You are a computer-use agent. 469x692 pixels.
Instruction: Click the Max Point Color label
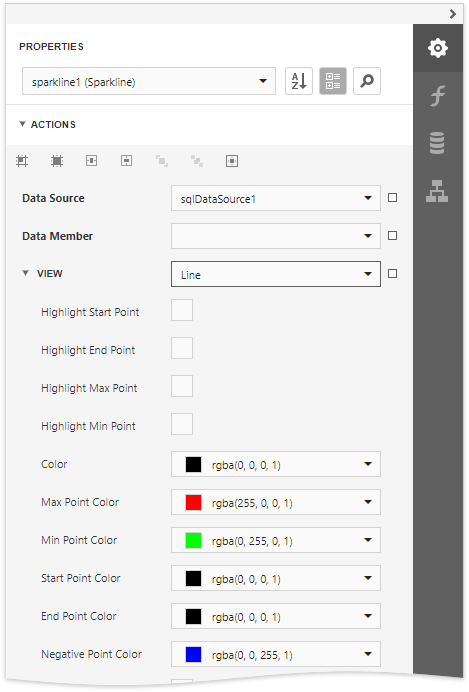[x=80, y=502]
